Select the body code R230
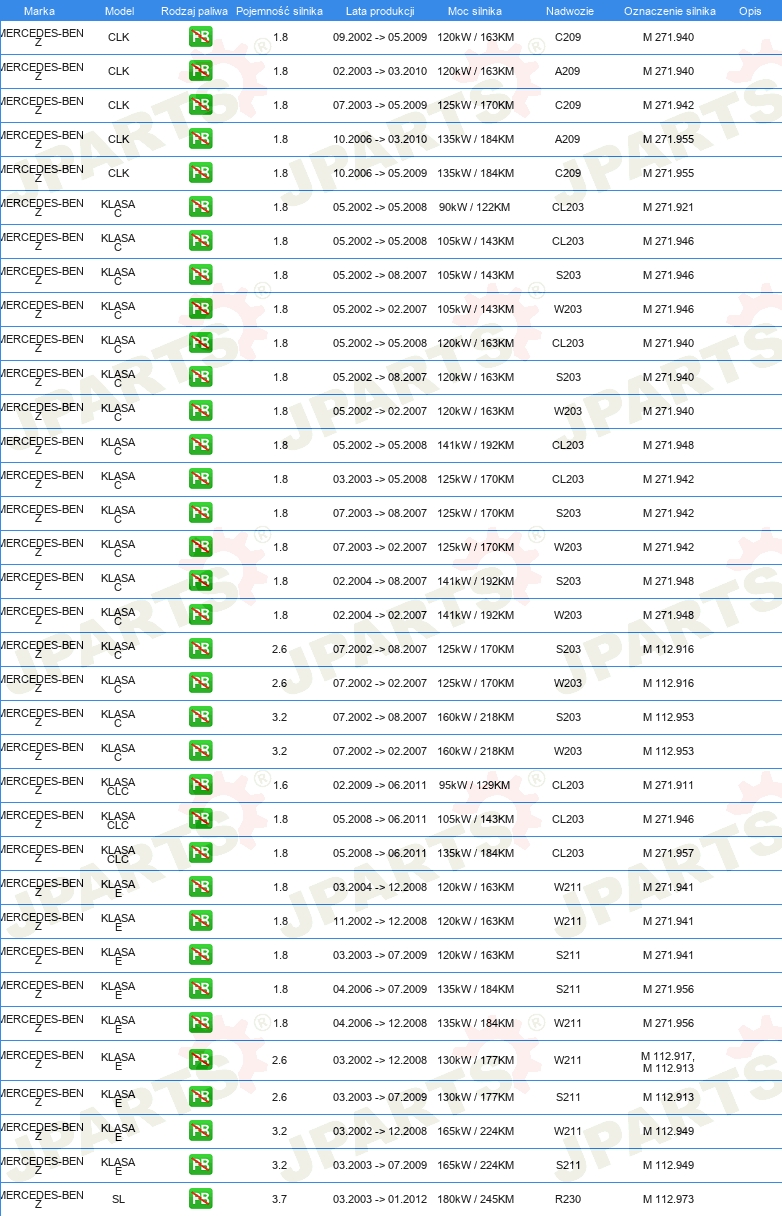 [568, 1199]
